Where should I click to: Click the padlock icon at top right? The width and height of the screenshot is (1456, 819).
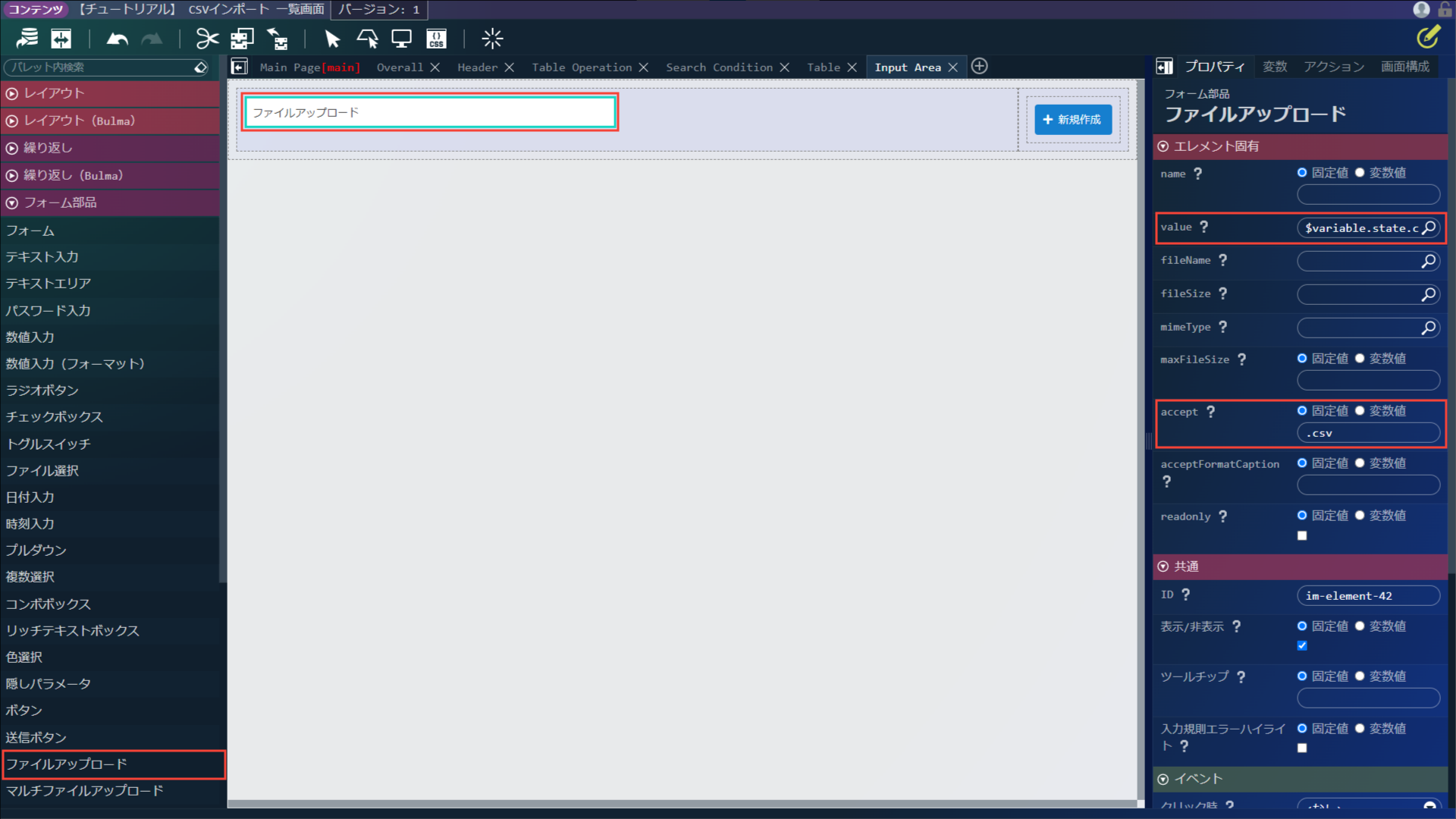pyautogui.click(x=1445, y=9)
